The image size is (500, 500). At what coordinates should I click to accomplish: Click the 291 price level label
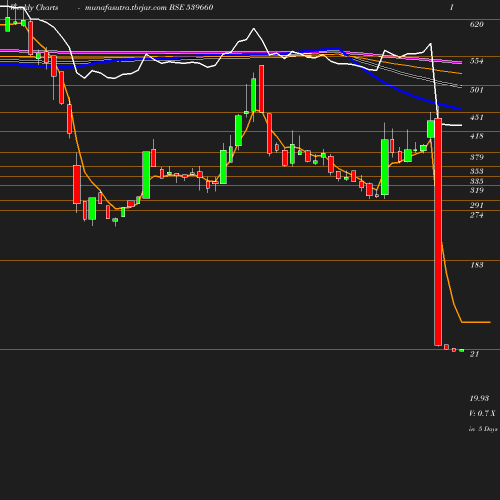[476, 205]
